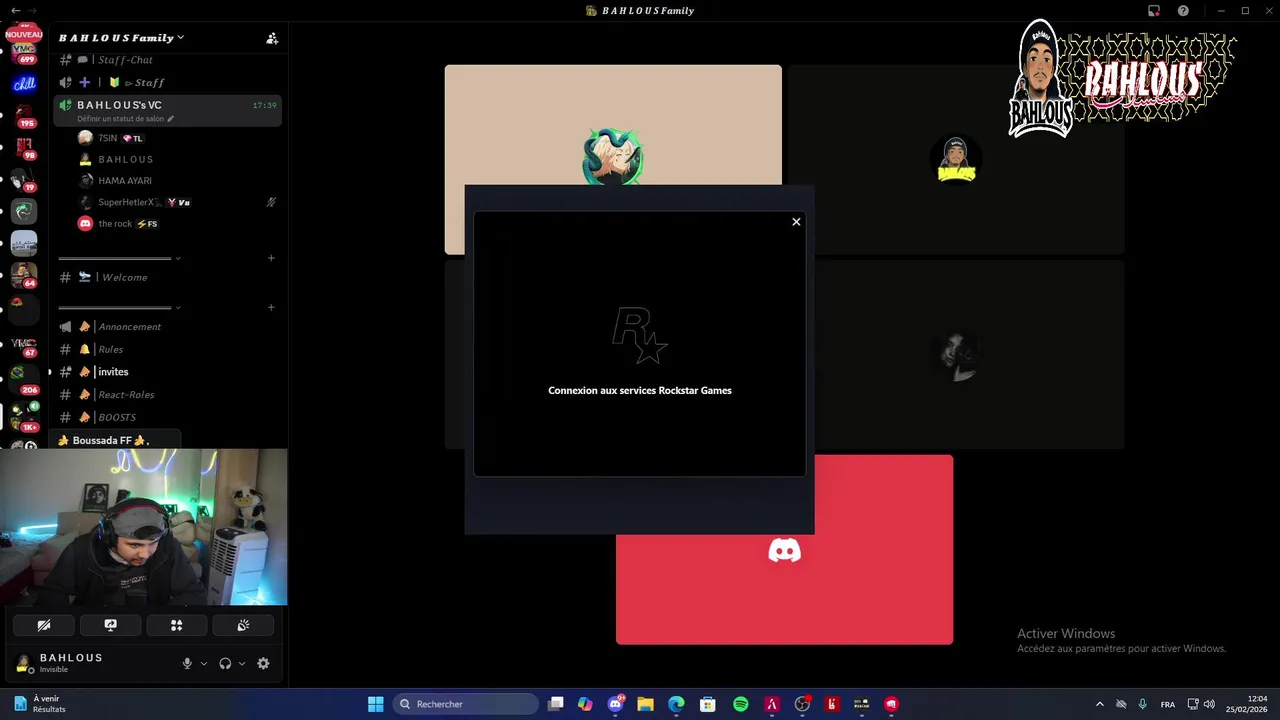Image resolution: width=1280 pixels, height=720 pixels.
Task: Open the Rules channel
Action: coord(167,349)
